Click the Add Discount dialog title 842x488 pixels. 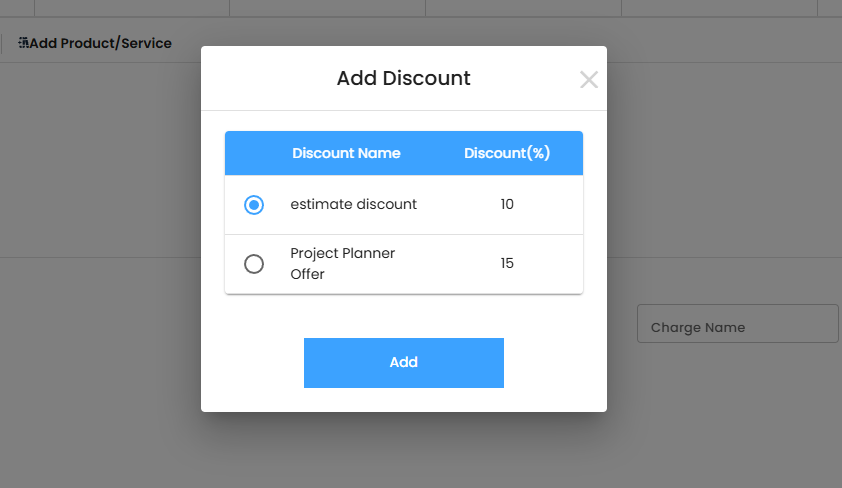403,78
